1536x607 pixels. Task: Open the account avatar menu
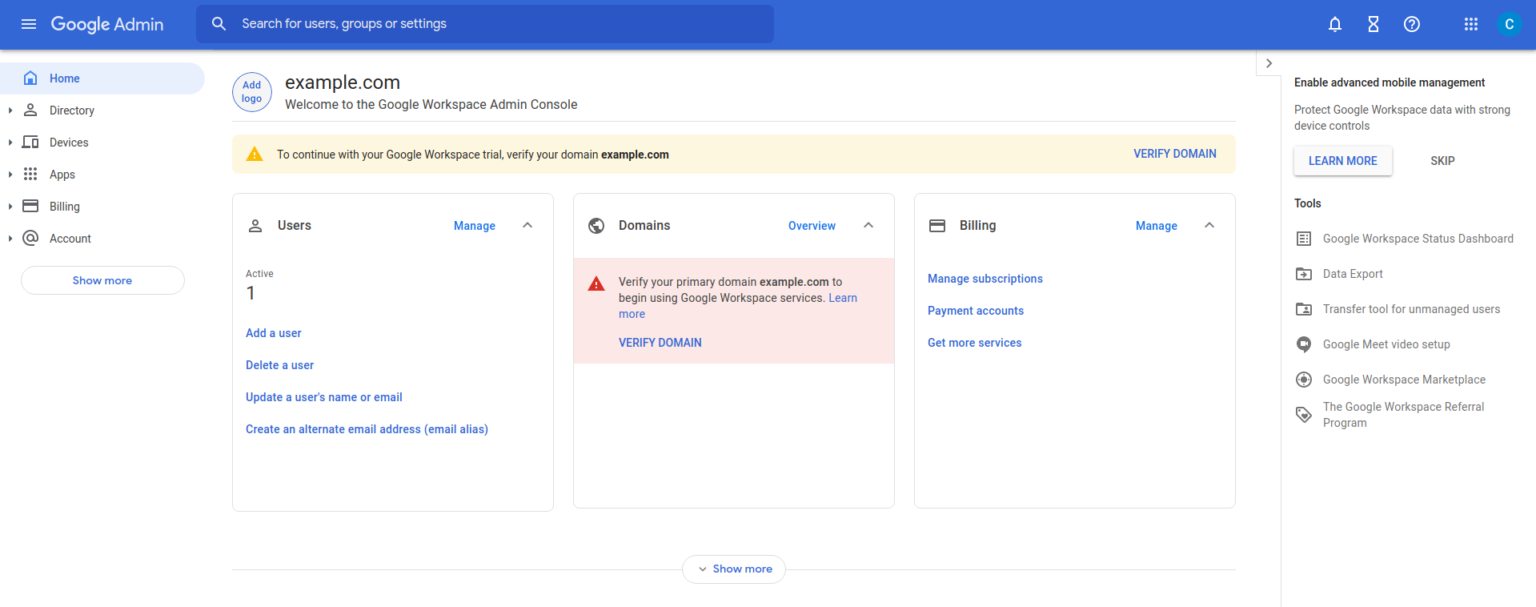click(x=1509, y=23)
